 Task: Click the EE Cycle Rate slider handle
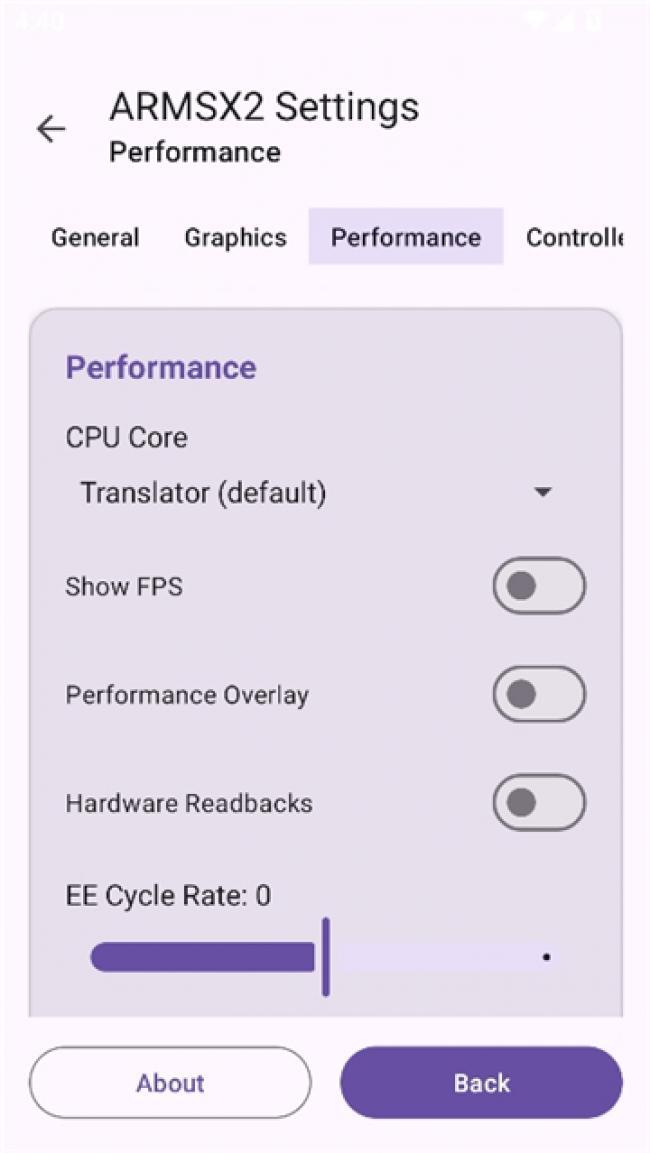point(326,957)
